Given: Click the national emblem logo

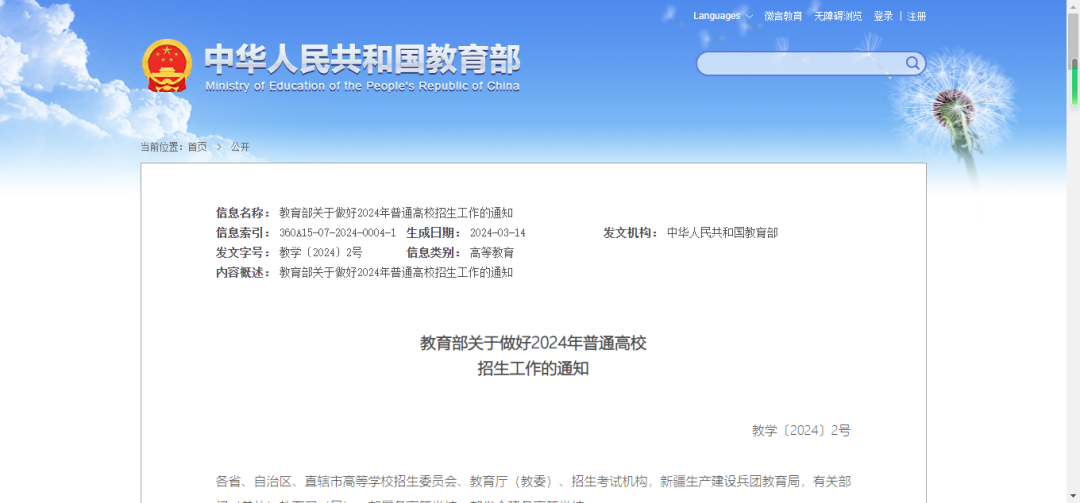Looking at the screenshot, I should tap(167, 65).
